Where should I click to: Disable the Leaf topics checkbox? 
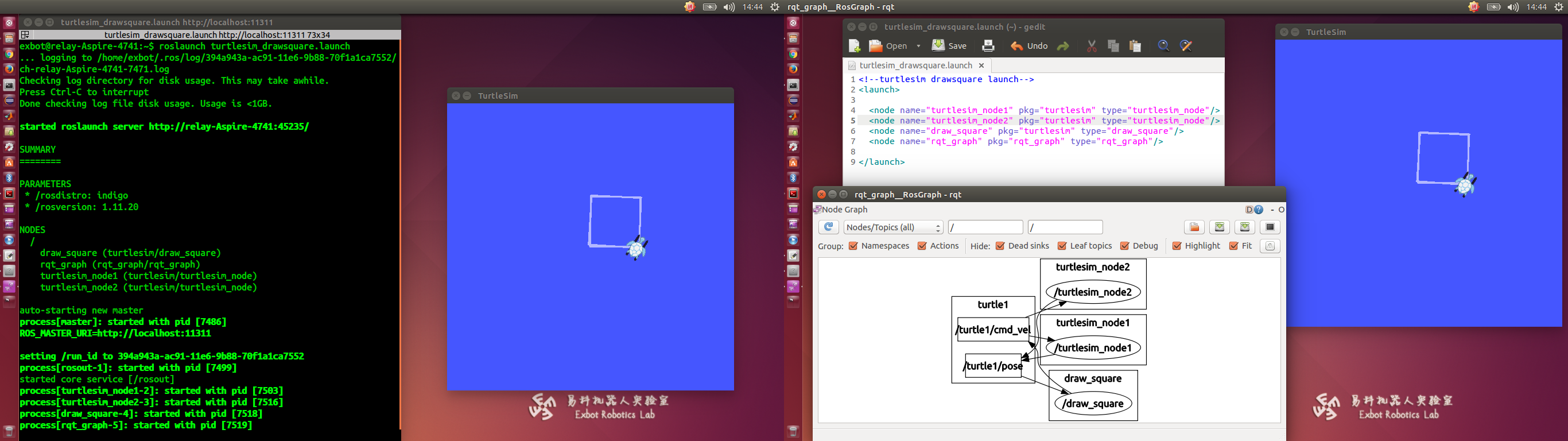1062,246
